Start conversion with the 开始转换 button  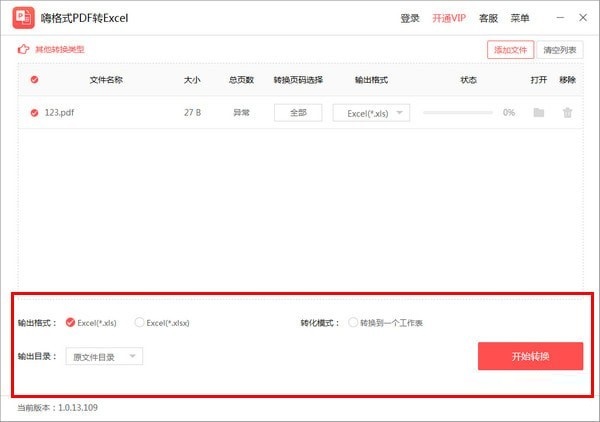pyautogui.click(x=530, y=356)
